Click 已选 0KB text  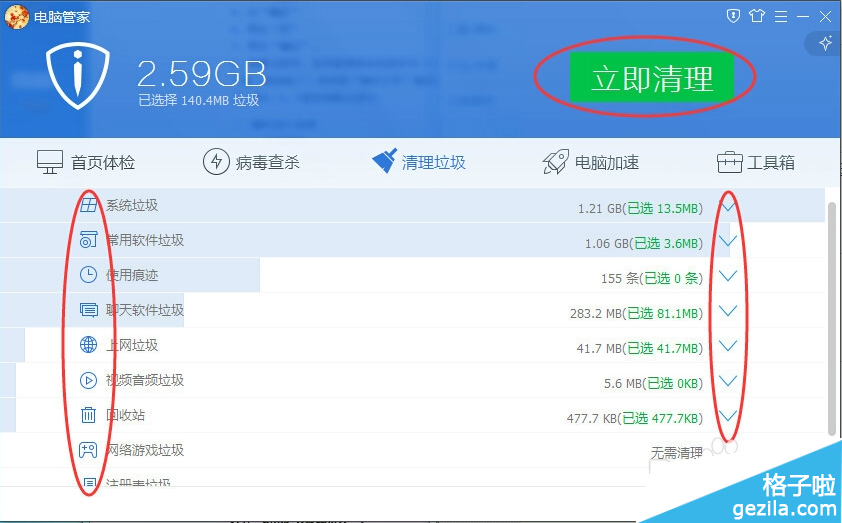672,383
